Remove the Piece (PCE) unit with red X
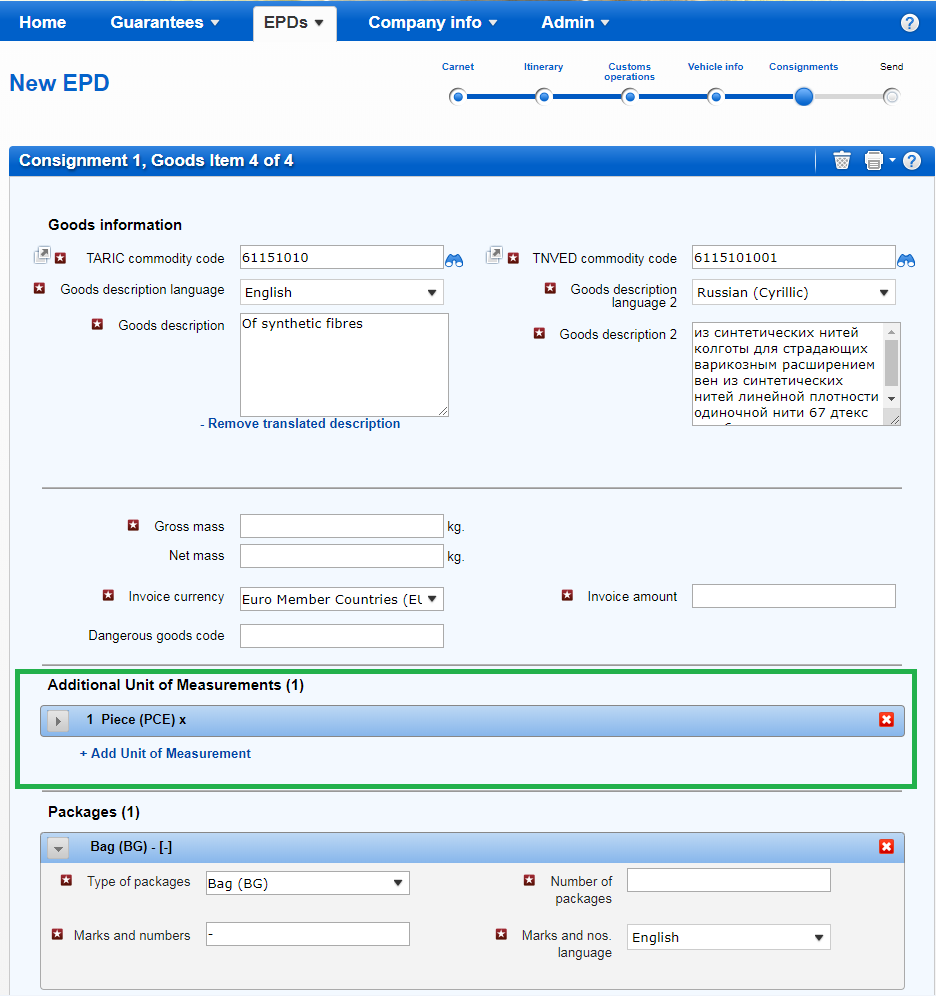 [x=886, y=720]
